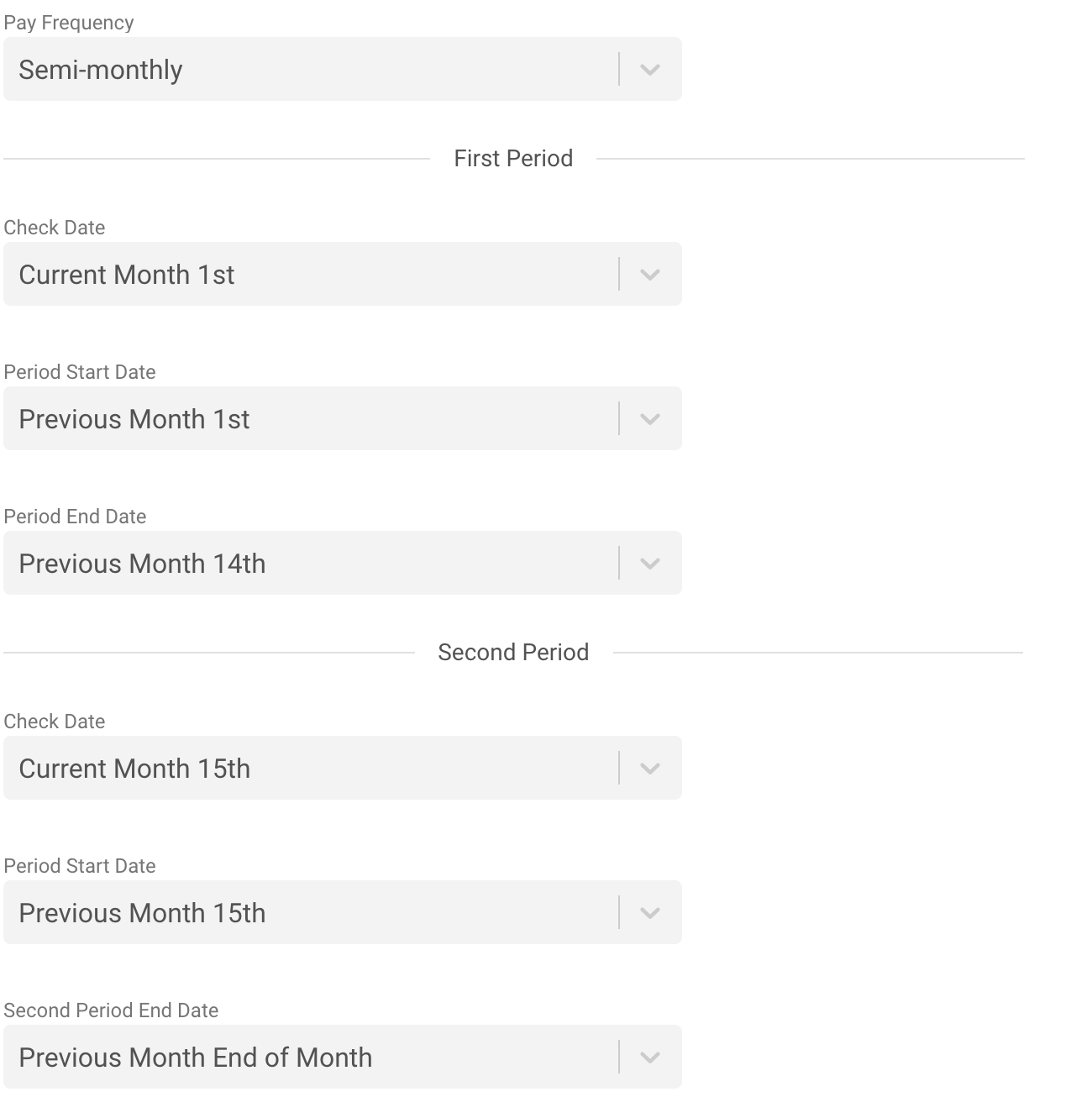Click chevron arrow beside Previous Month 15th
The width and height of the screenshot is (1092, 1097).
coord(649,913)
